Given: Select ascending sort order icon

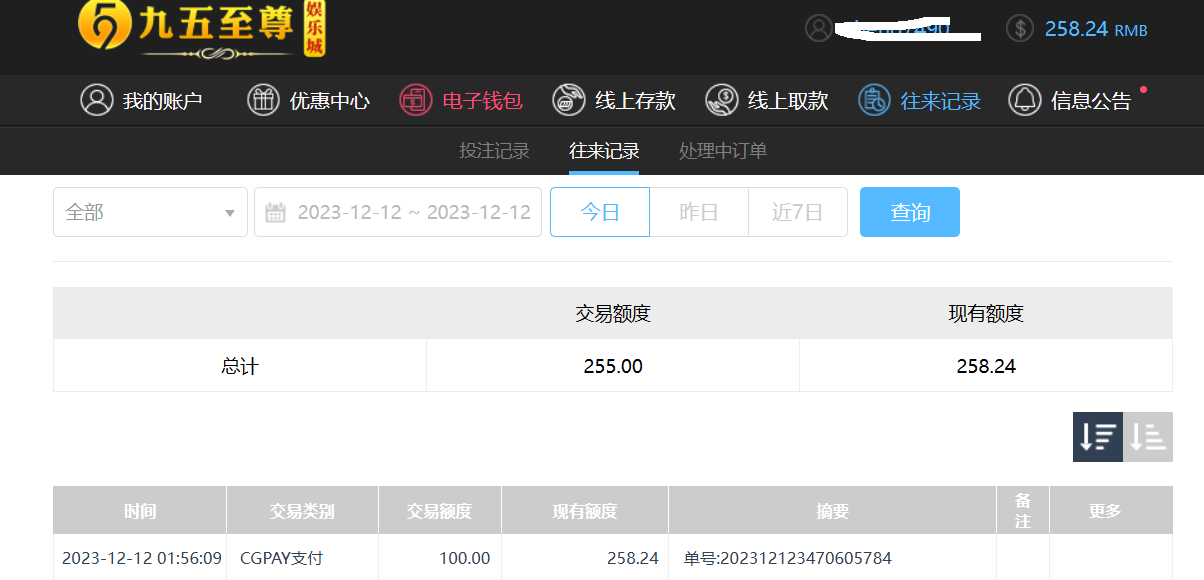Looking at the screenshot, I should pyautogui.click(x=1148, y=437).
